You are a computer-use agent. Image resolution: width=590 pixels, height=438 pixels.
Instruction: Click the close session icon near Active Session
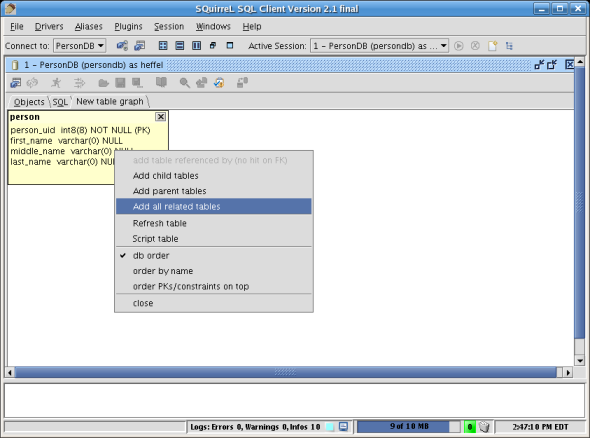475,46
